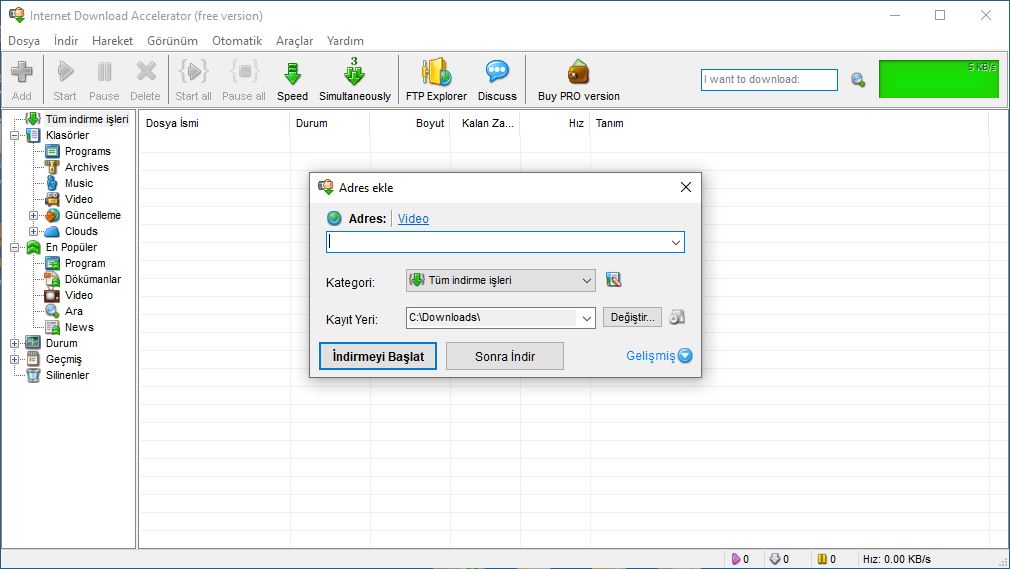The height and width of the screenshot is (569, 1010).
Task: Click the Start all toolbar icon
Action: click(x=193, y=80)
